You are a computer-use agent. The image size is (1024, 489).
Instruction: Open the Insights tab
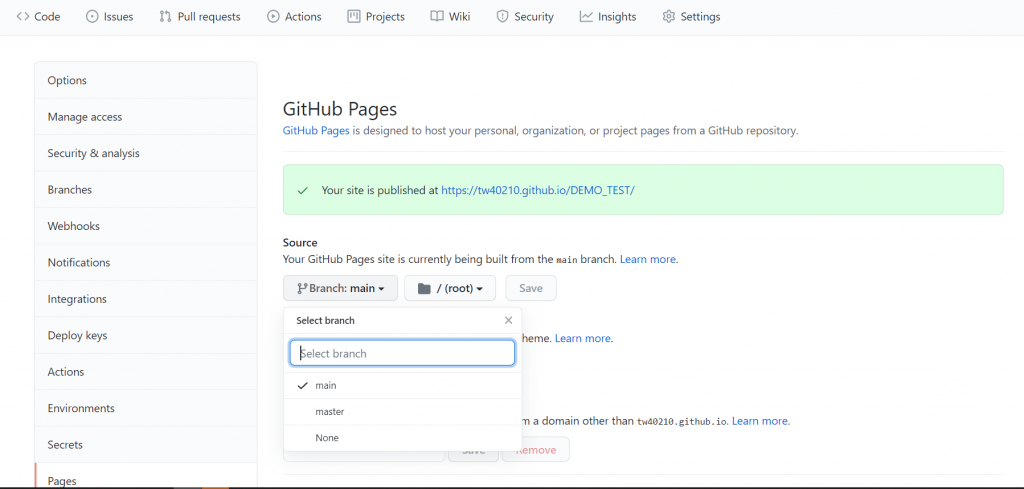607,17
